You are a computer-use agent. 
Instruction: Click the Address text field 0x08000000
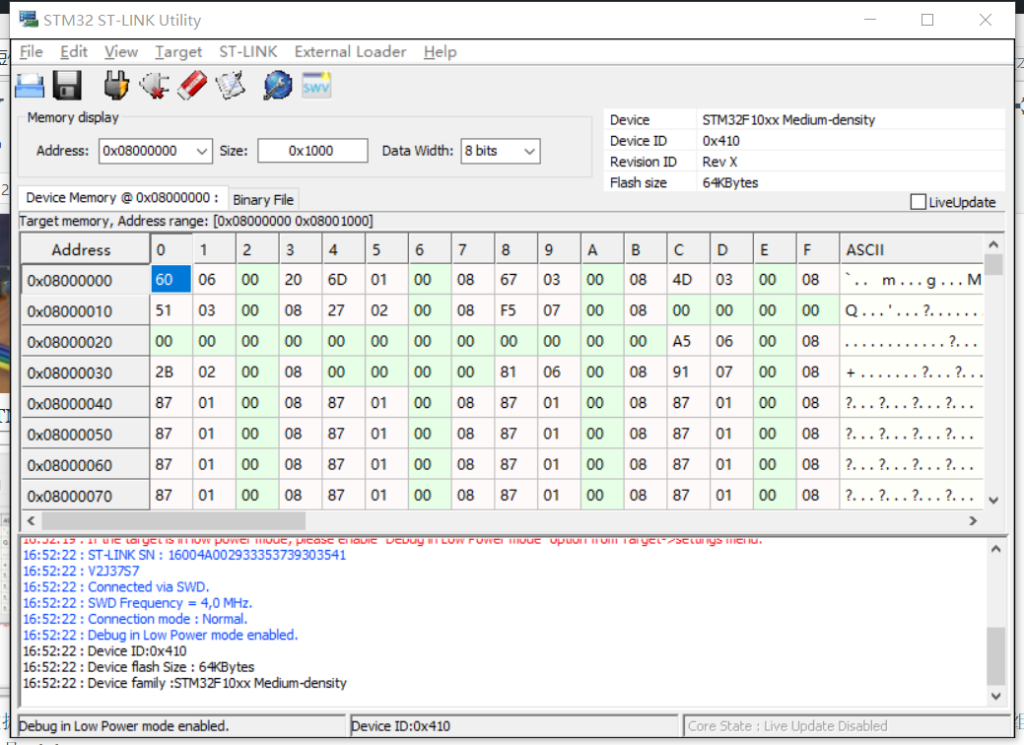[146, 151]
